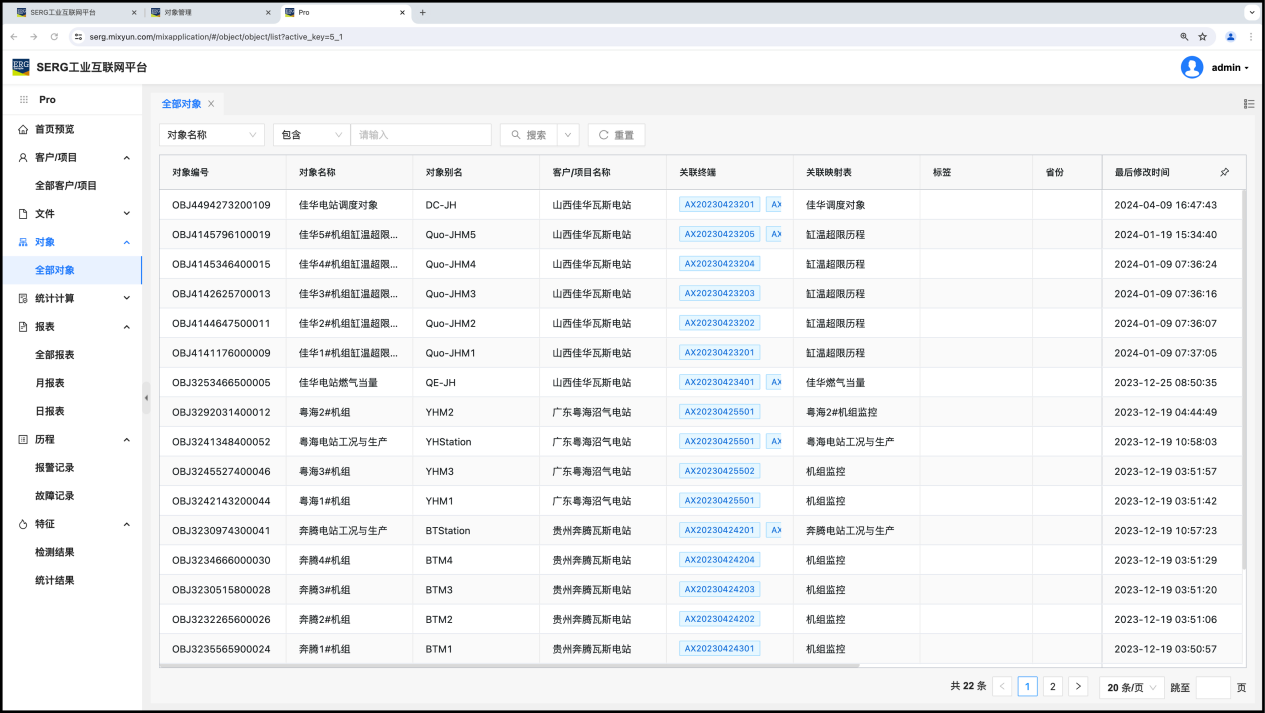The image size is (1265, 713).
Task: Open the list settings icon at top right
Action: [1249, 103]
